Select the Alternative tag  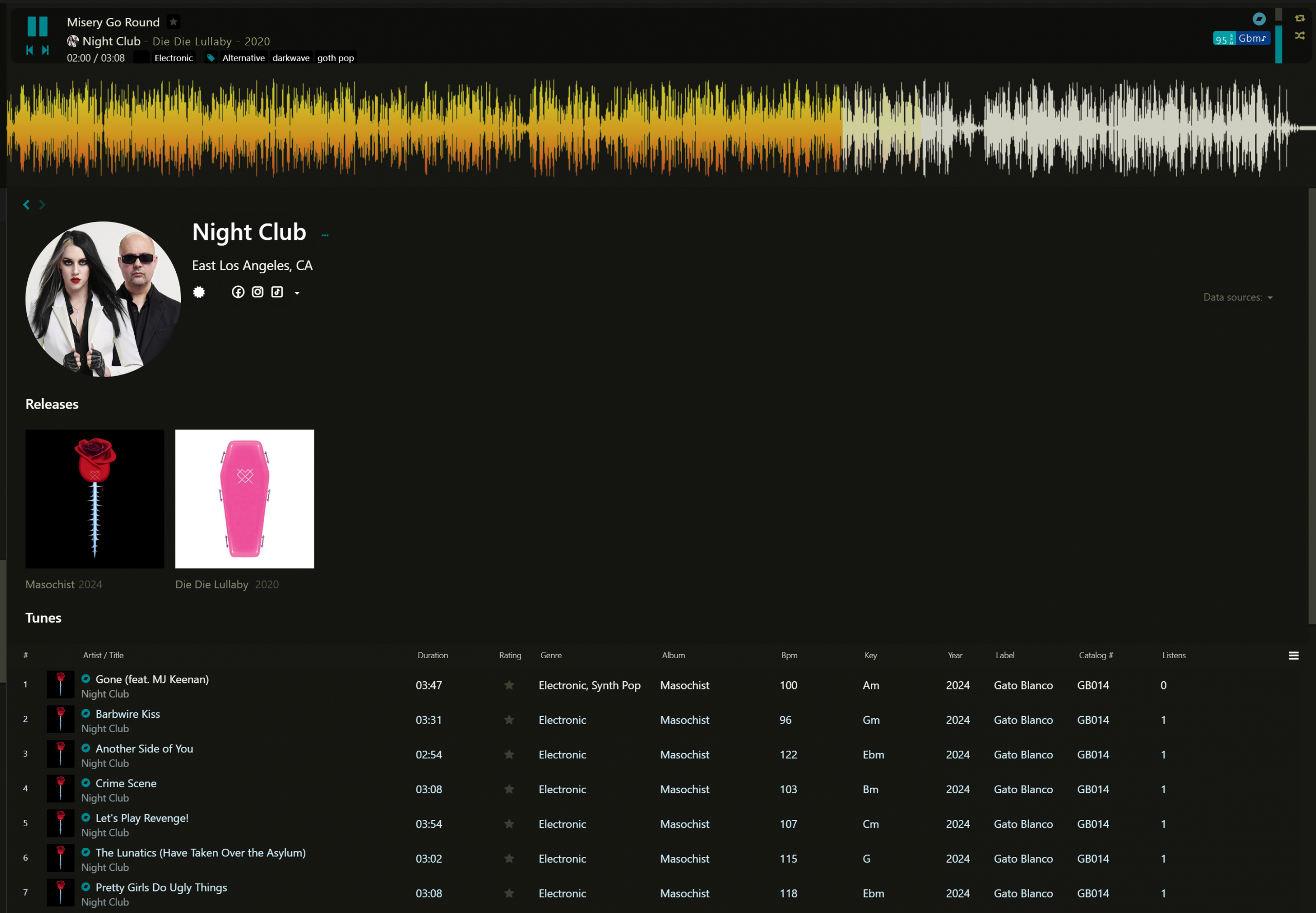click(243, 58)
